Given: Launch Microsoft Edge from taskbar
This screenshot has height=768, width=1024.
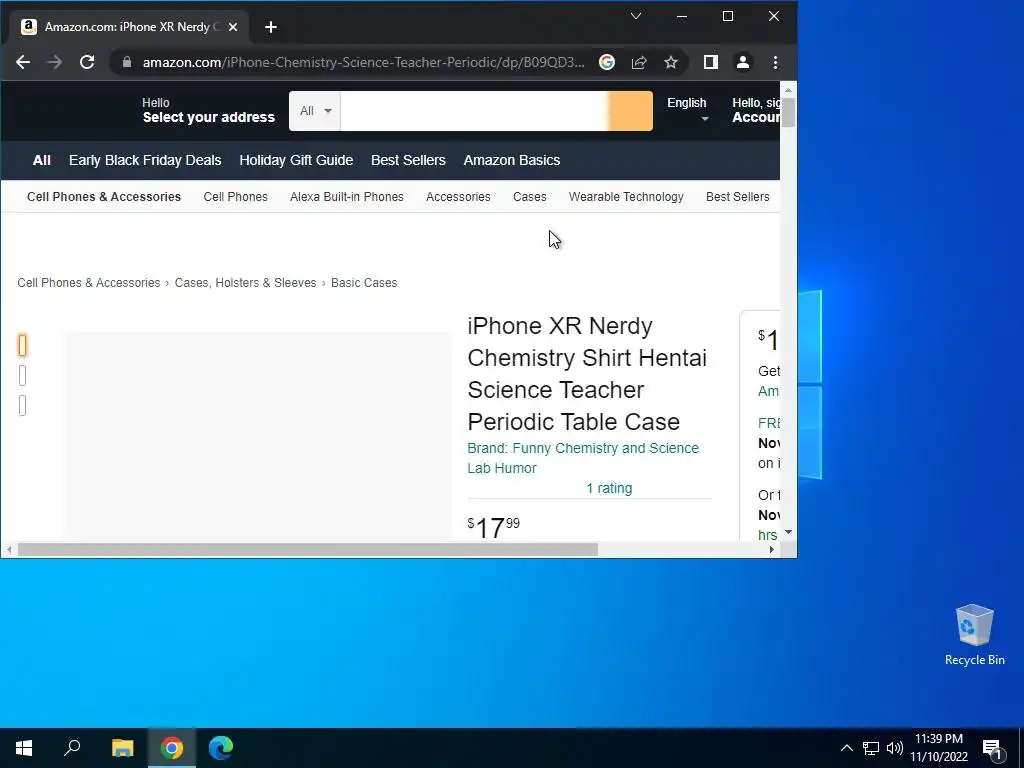Looking at the screenshot, I should coord(221,748).
